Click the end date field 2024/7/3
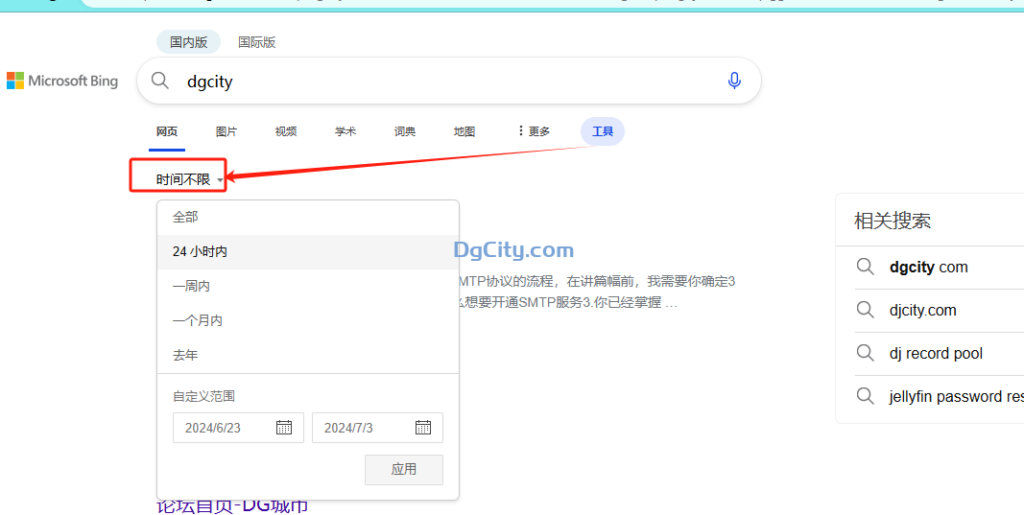Image resolution: width=1024 pixels, height=515 pixels. pos(377,428)
